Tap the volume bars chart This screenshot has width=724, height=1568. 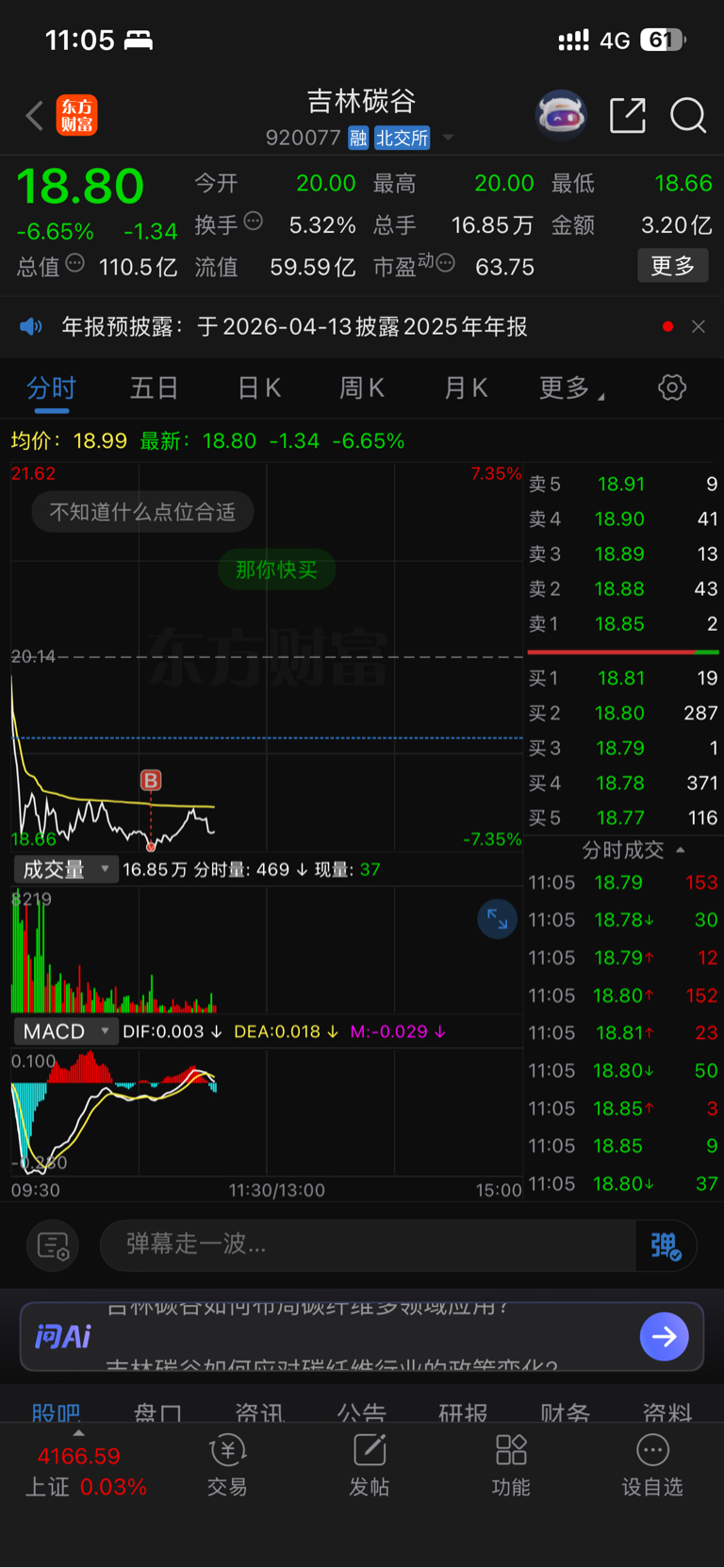[x=267, y=949]
